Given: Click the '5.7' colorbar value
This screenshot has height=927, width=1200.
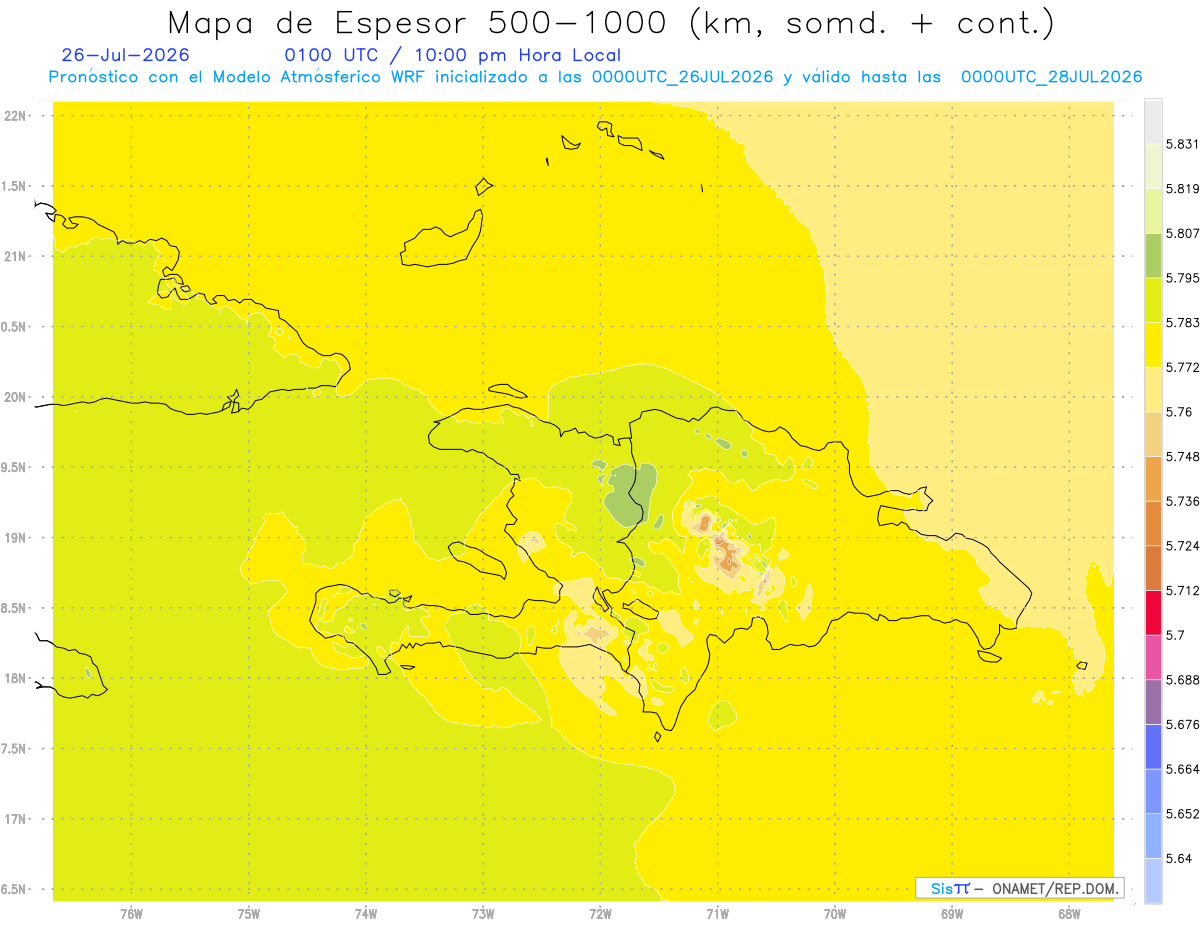Looking at the screenshot, I should tap(1175, 635).
